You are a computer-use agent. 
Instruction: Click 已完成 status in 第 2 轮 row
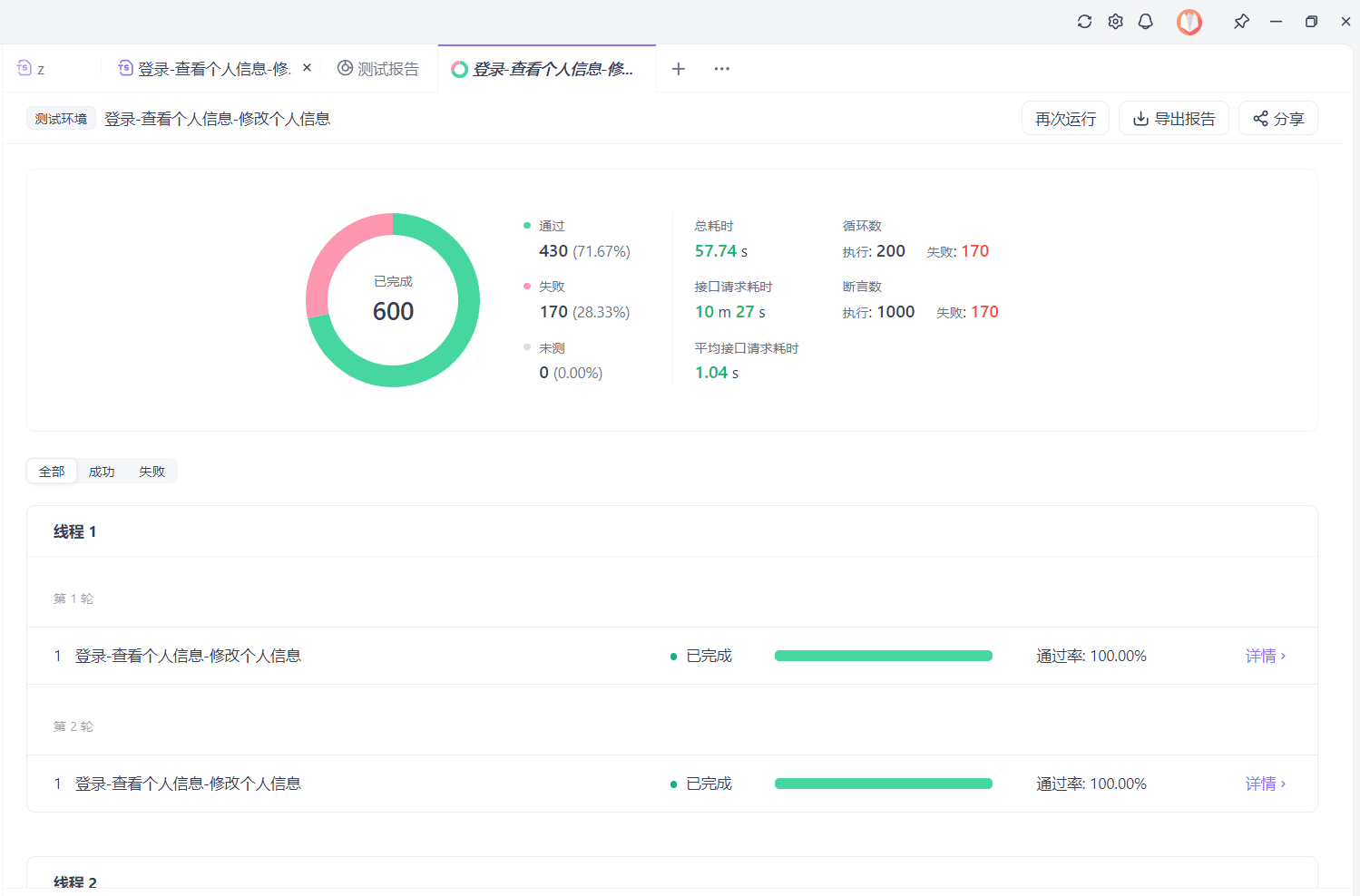point(709,784)
